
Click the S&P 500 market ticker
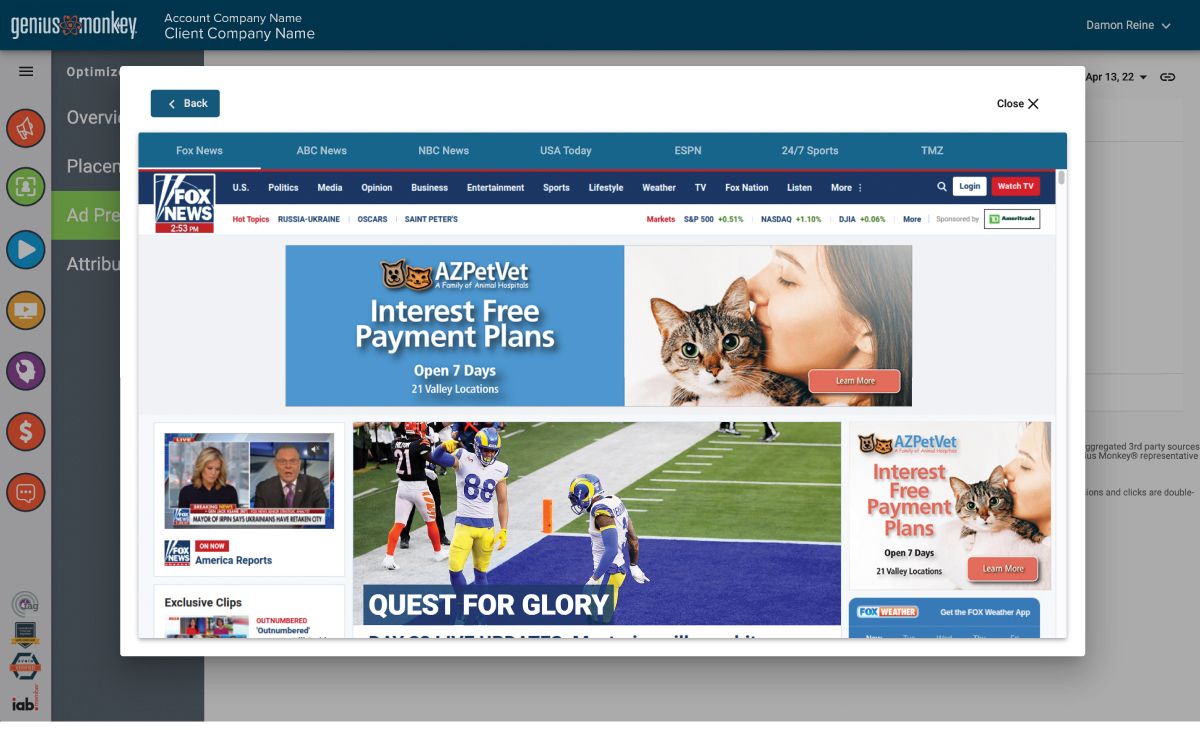(x=713, y=219)
